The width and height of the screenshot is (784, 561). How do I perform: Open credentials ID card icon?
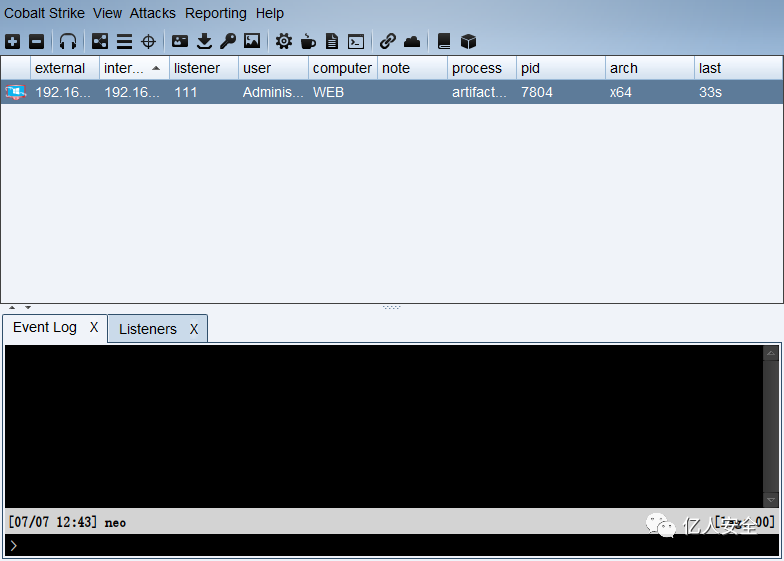180,41
